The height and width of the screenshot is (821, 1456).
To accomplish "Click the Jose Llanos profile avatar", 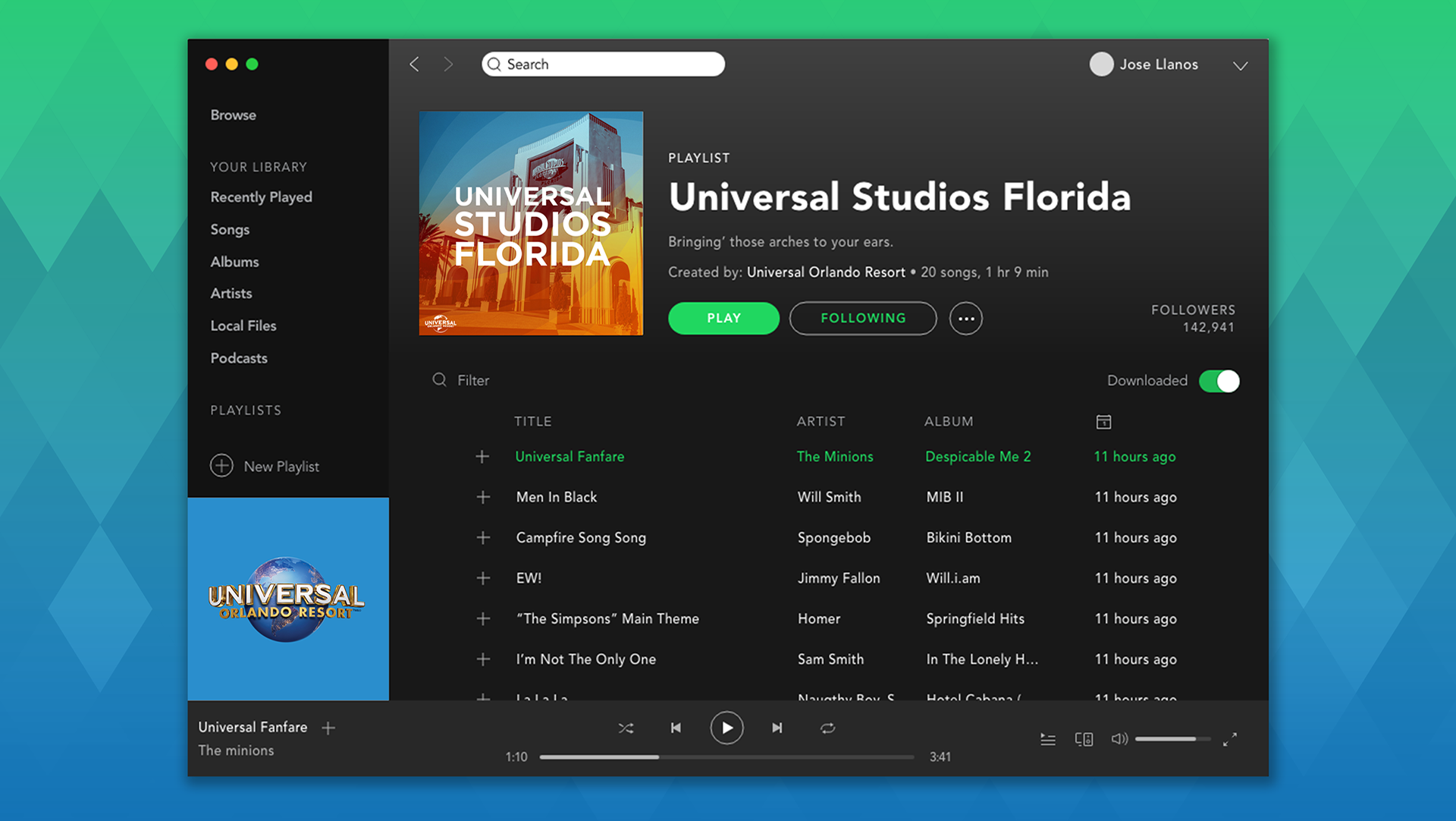I will (x=1101, y=64).
